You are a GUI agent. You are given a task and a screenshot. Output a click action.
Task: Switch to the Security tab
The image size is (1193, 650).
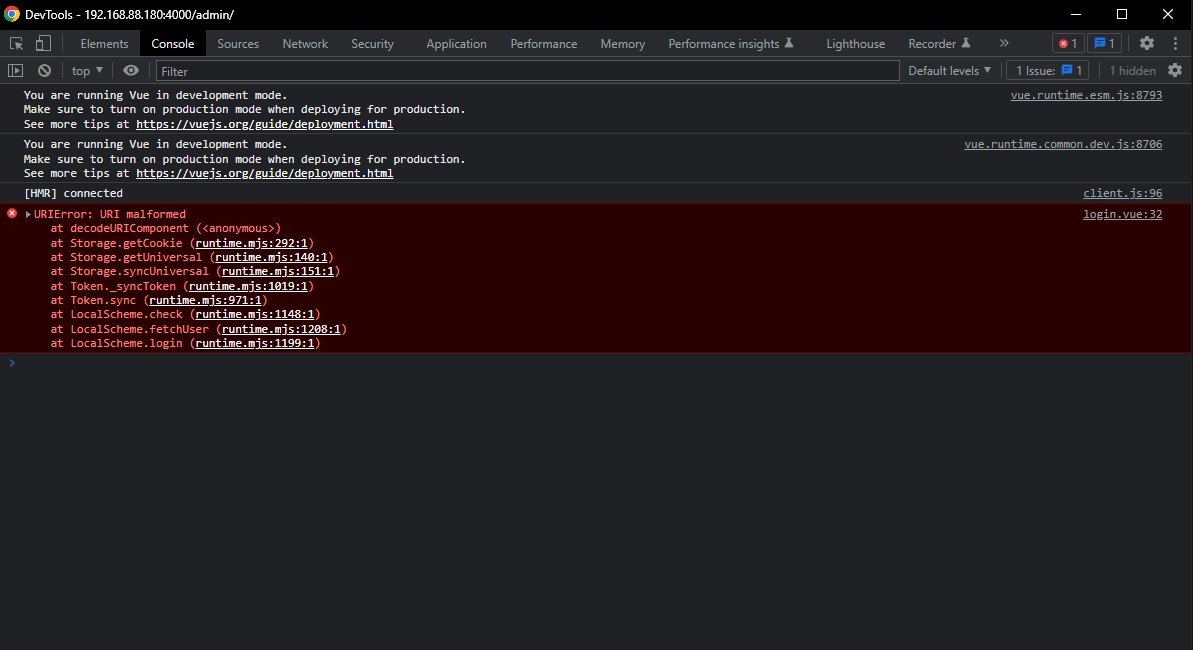[372, 43]
